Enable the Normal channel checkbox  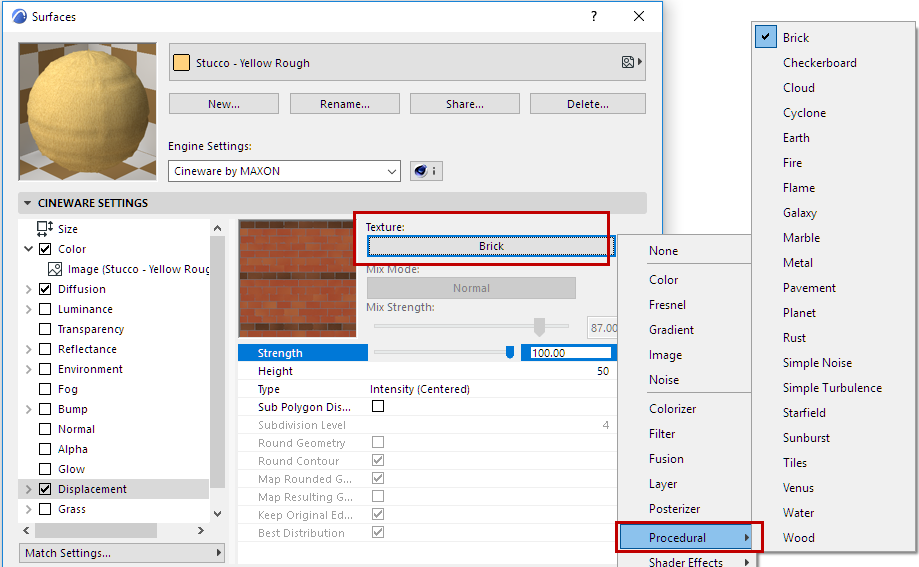45,429
